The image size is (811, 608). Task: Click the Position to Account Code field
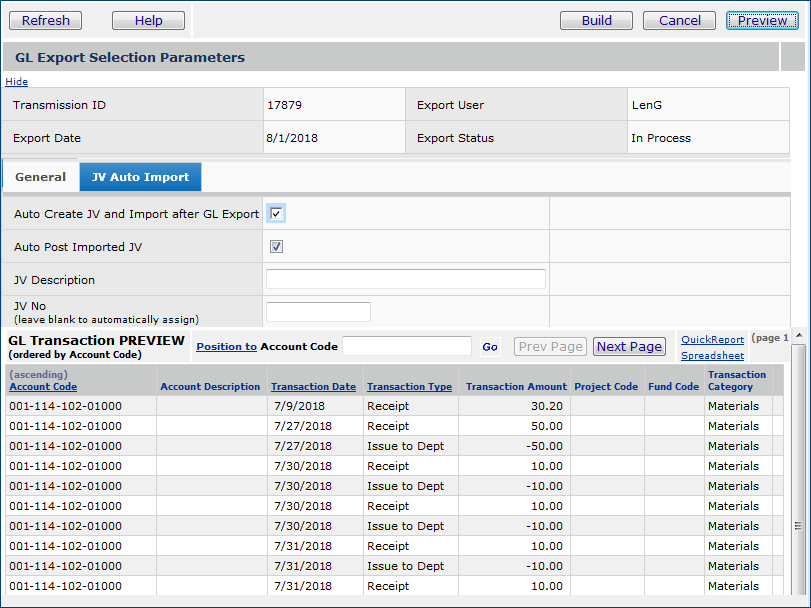(x=406, y=346)
